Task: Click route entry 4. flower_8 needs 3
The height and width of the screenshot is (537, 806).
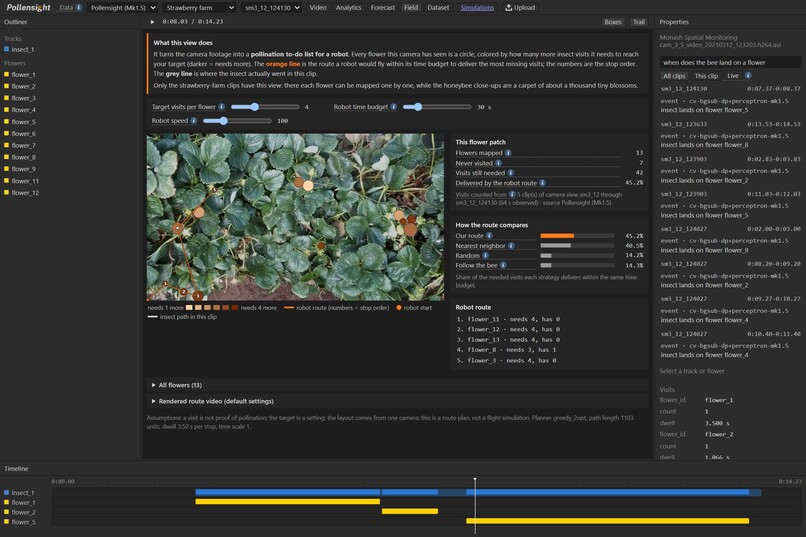Action: 506,350
